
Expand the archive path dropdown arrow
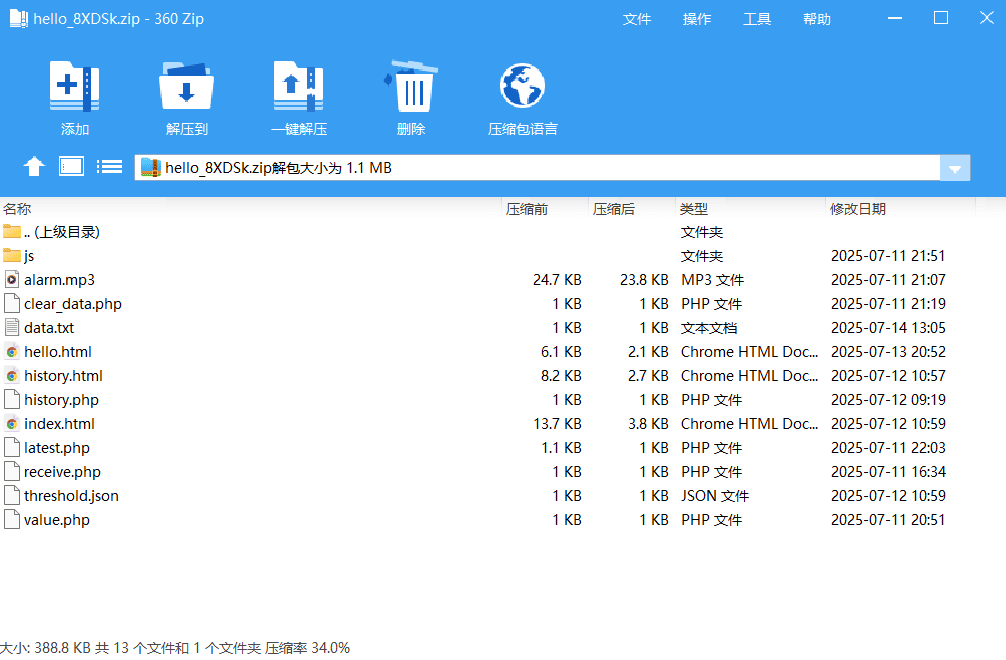(955, 168)
